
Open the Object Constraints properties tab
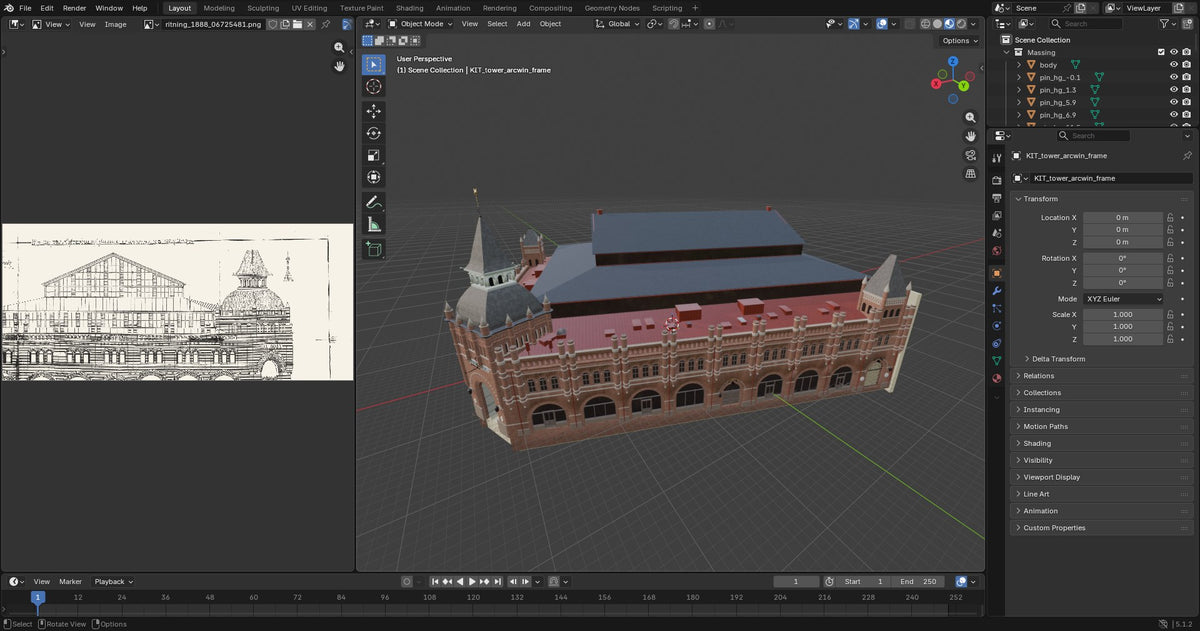pos(996,343)
